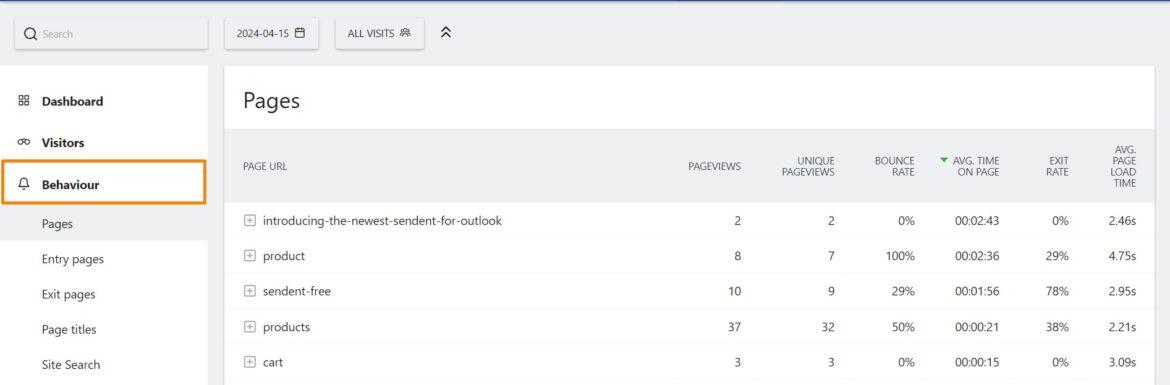Open the 2024-04-15 date picker
The image size is (1170, 385).
coord(272,34)
